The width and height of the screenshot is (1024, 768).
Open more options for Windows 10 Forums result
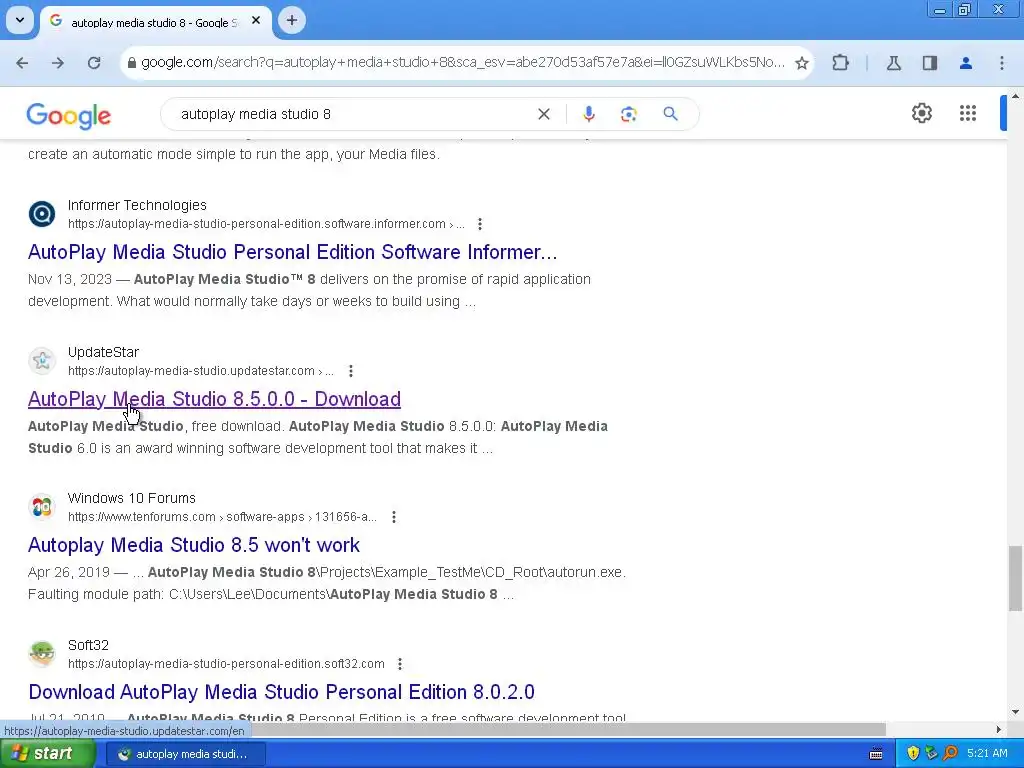pyautogui.click(x=394, y=517)
